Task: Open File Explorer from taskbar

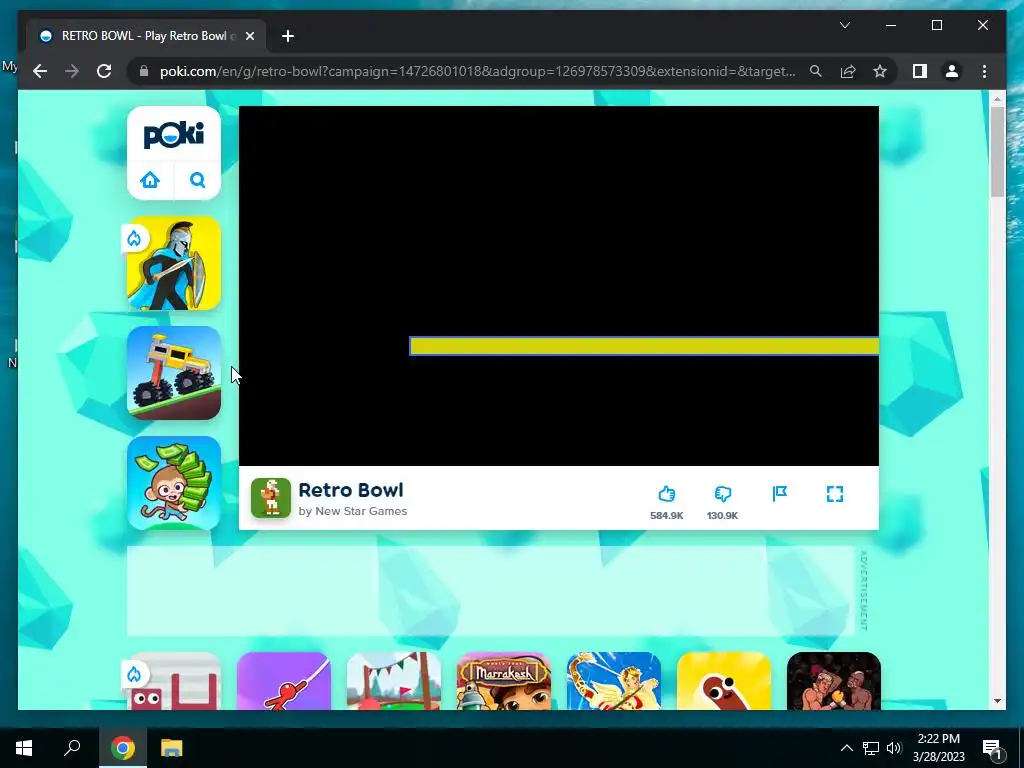Action: click(x=171, y=748)
